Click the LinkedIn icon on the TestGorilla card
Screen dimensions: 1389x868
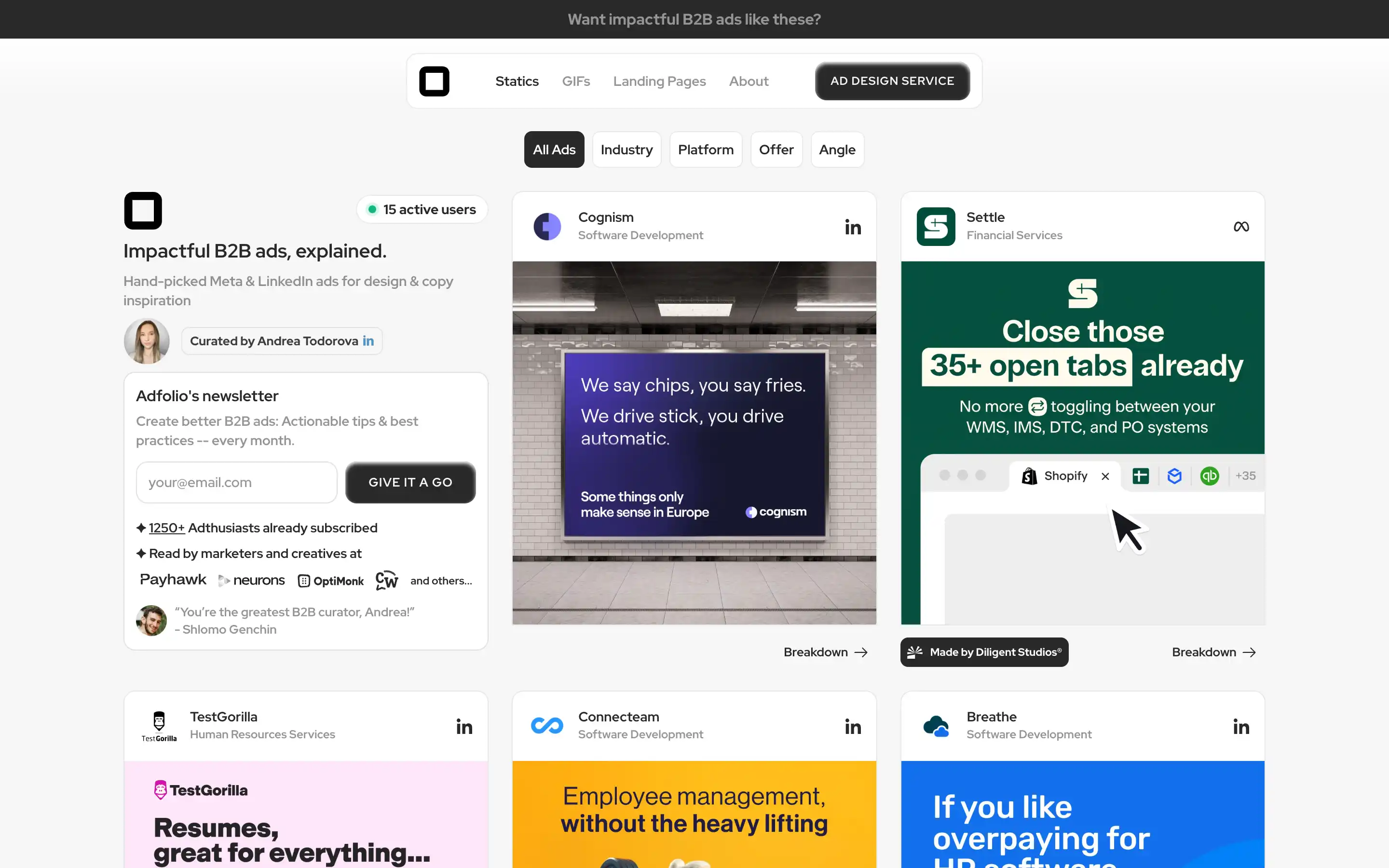coord(464,726)
